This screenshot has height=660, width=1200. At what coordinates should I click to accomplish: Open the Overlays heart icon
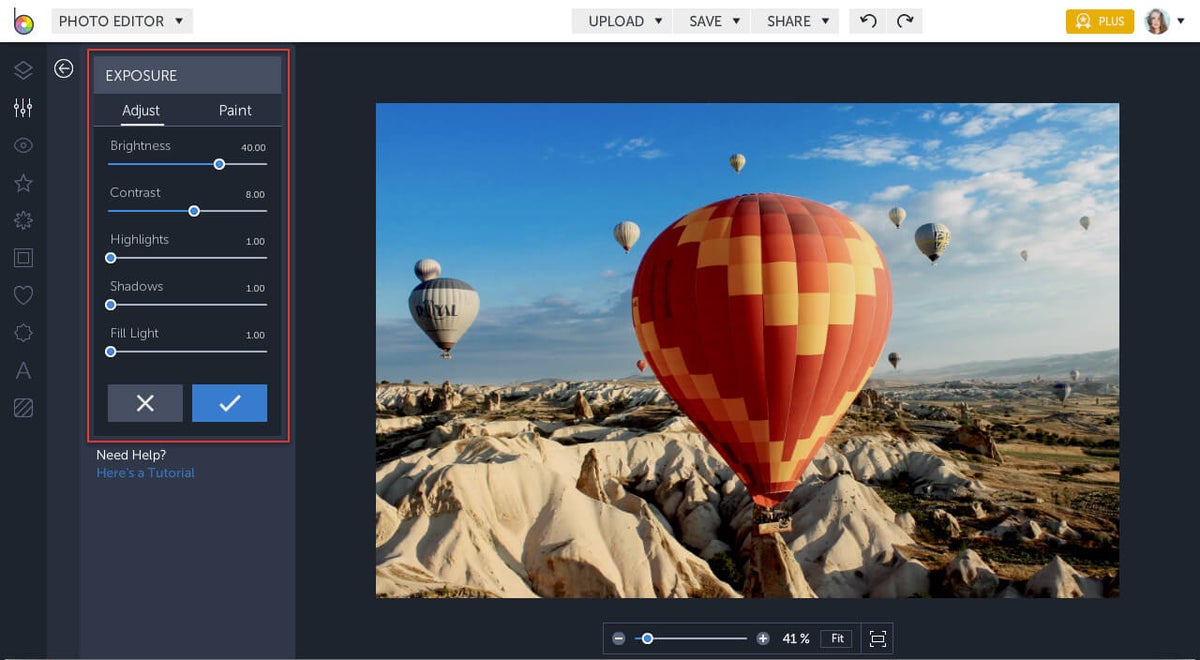23,295
